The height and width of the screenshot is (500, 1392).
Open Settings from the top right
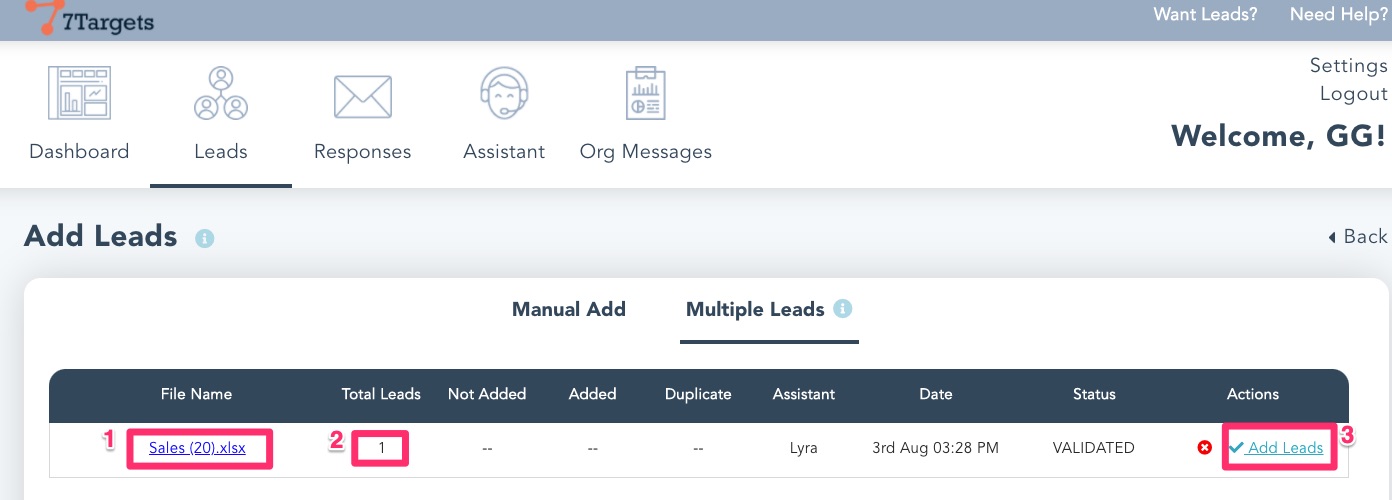click(x=1348, y=66)
